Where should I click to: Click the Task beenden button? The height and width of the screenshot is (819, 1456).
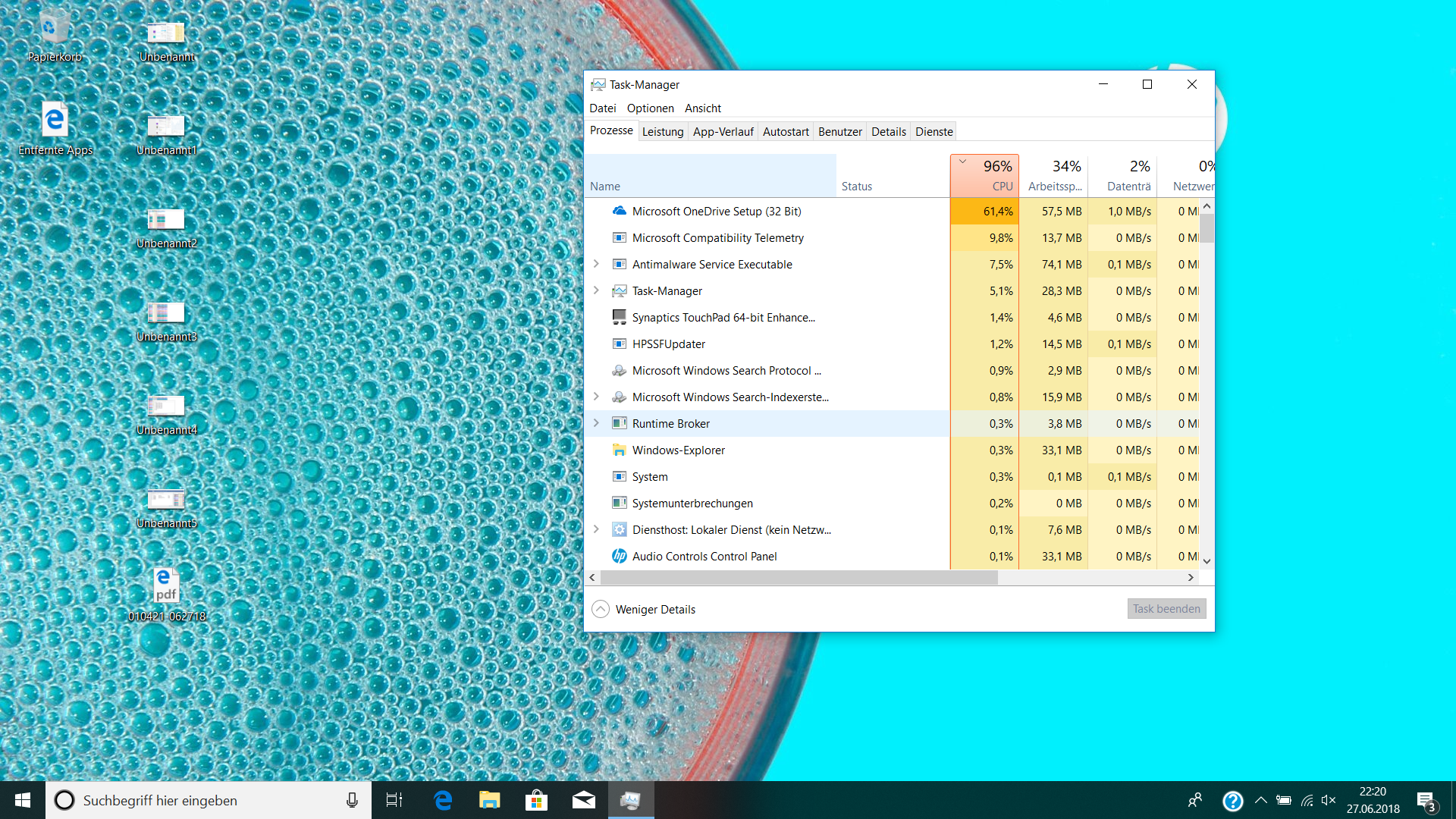1166,609
